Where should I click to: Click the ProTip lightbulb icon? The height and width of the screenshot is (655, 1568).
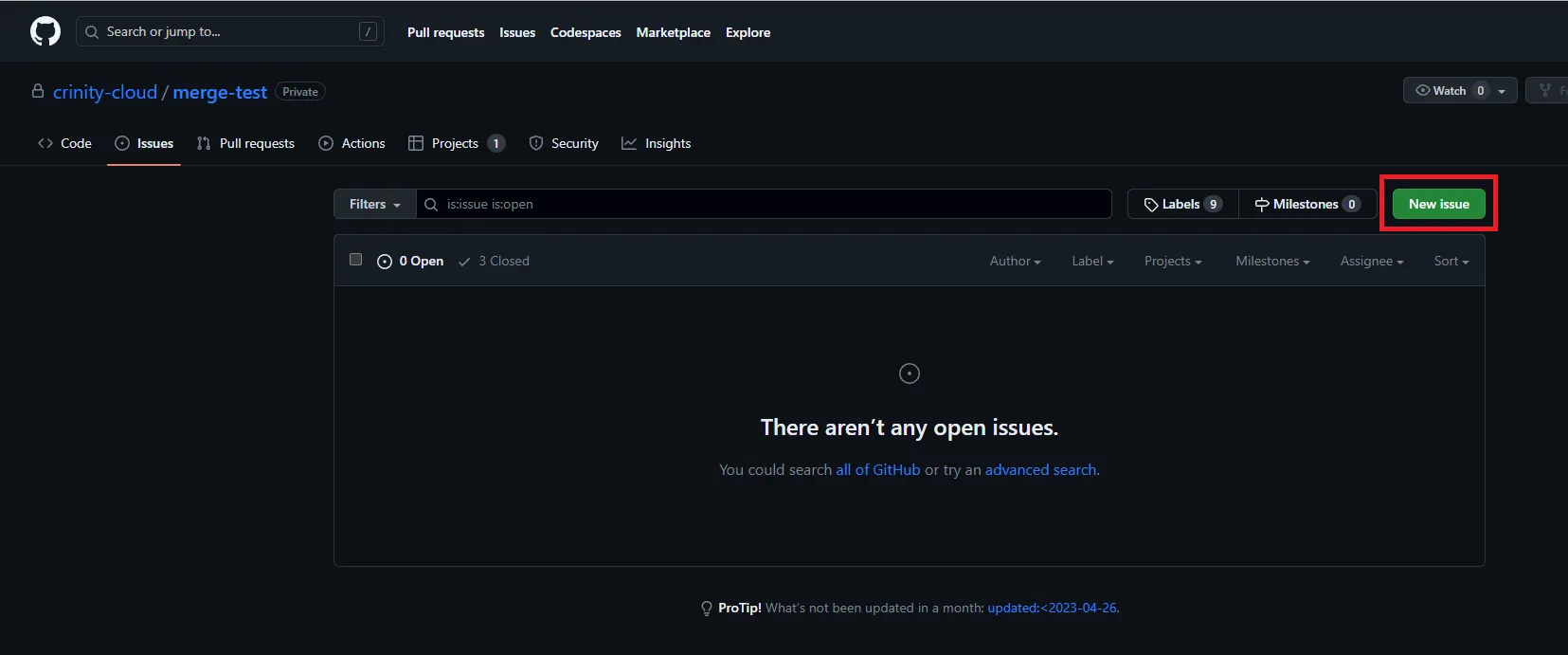tap(707, 609)
